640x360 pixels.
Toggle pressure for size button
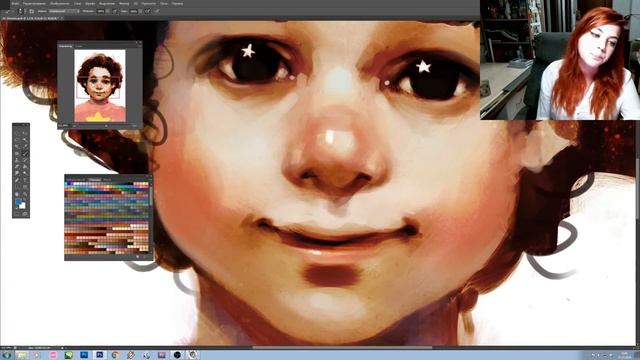click(x=157, y=11)
